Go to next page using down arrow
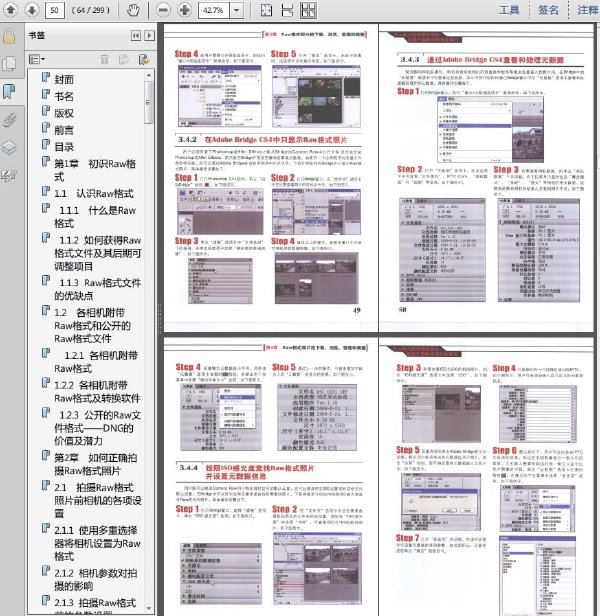Image resolution: width=600 pixels, height=616 pixels. (x=32, y=10)
